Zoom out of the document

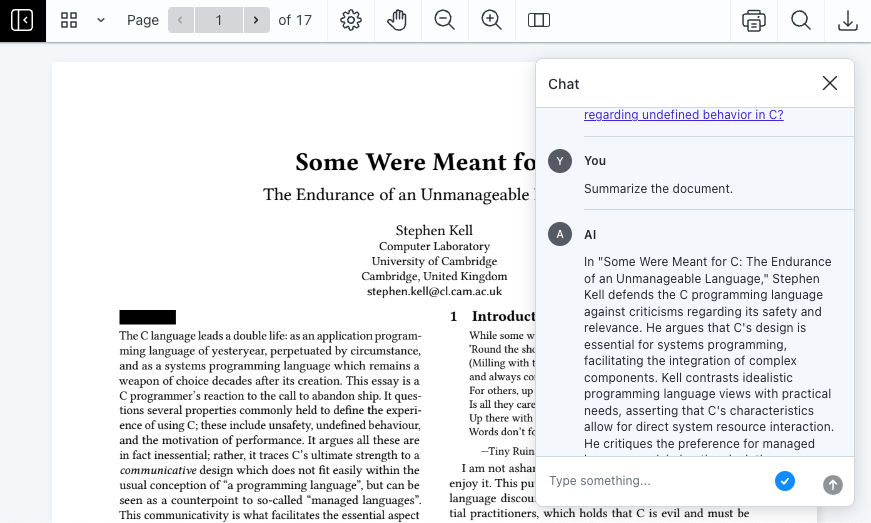[x=445, y=20]
